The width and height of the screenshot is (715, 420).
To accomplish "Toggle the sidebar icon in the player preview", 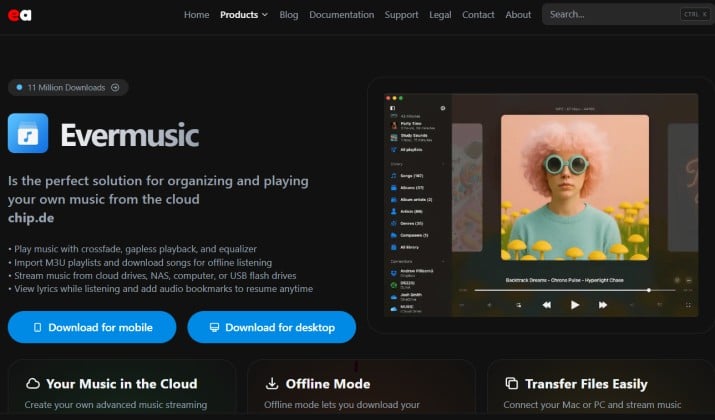I will pyautogui.click(x=393, y=108).
